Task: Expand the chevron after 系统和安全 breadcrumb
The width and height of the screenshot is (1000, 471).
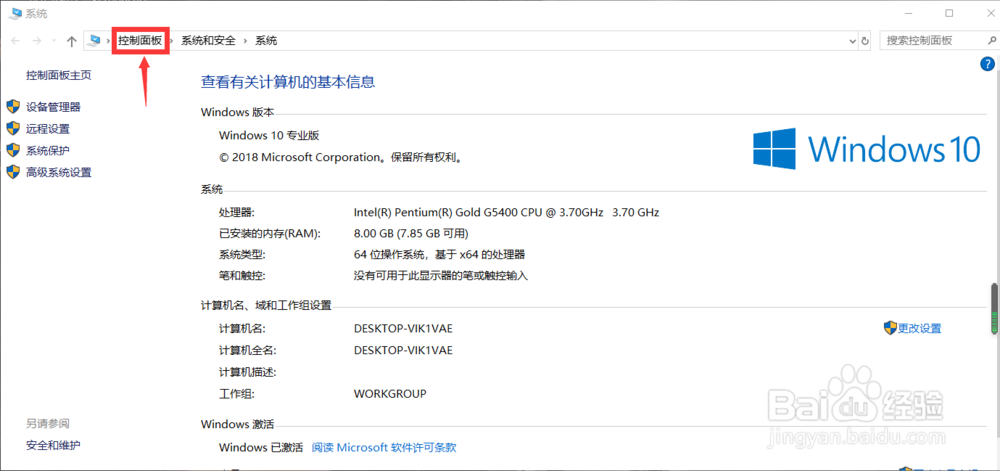Action: point(246,41)
